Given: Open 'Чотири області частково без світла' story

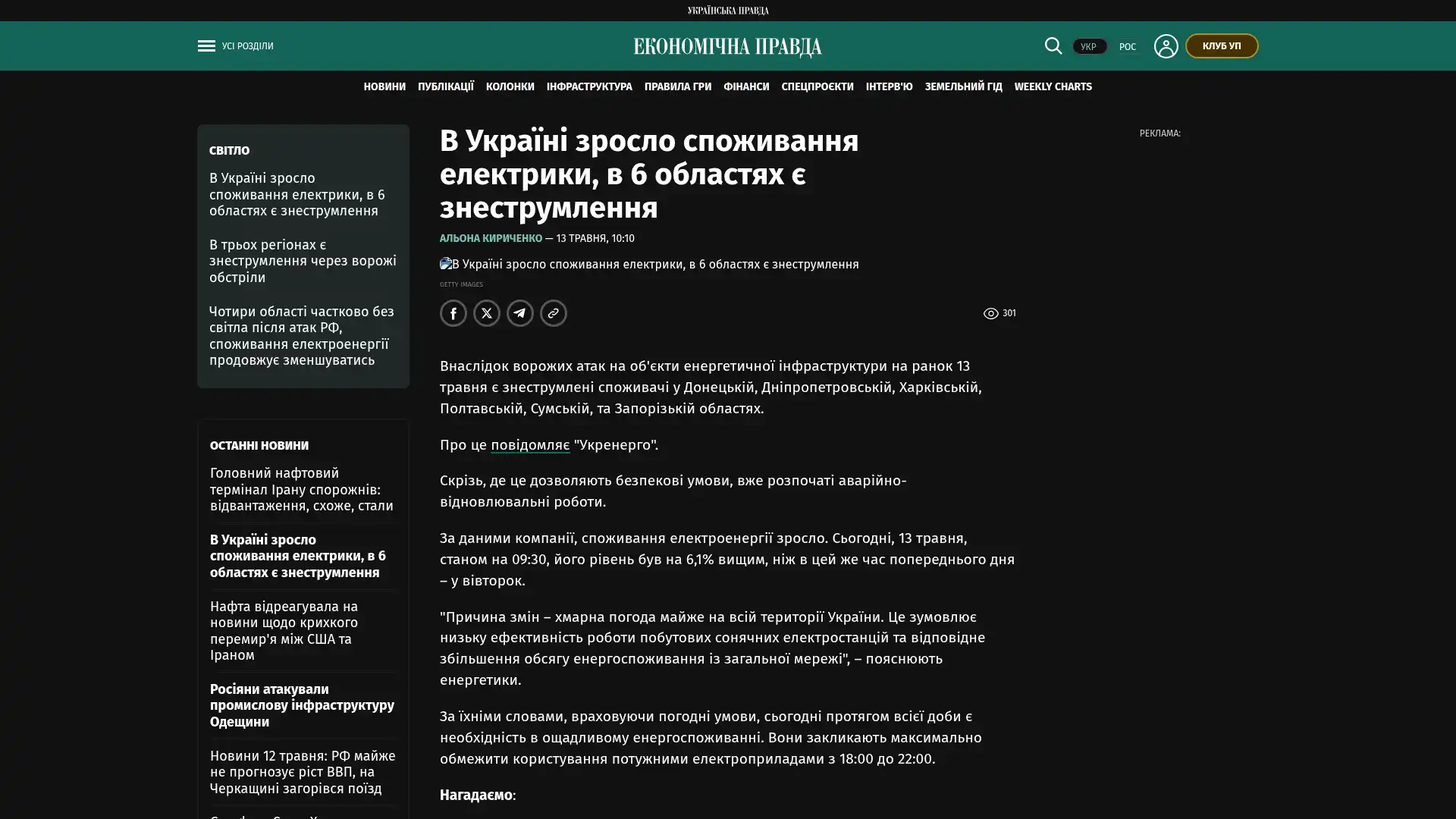Looking at the screenshot, I should (x=301, y=335).
